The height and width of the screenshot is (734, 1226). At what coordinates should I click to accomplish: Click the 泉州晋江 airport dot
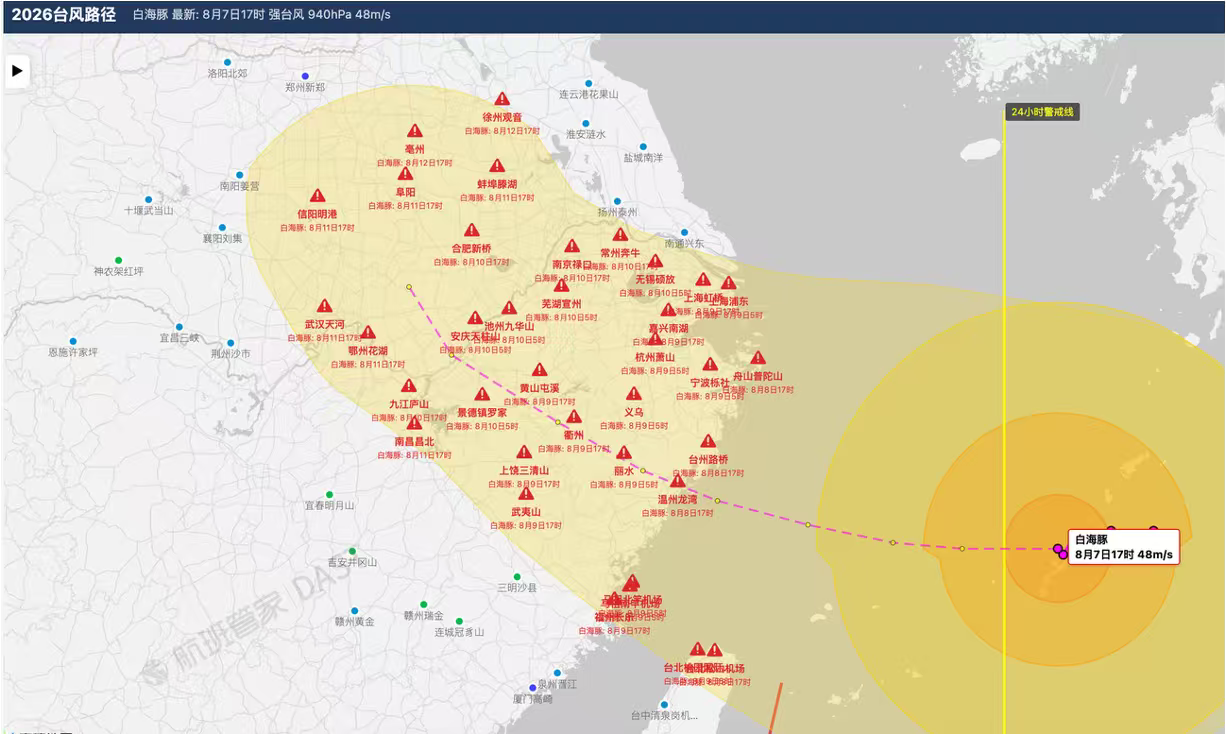pyautogui.click(x=557, y=673)
